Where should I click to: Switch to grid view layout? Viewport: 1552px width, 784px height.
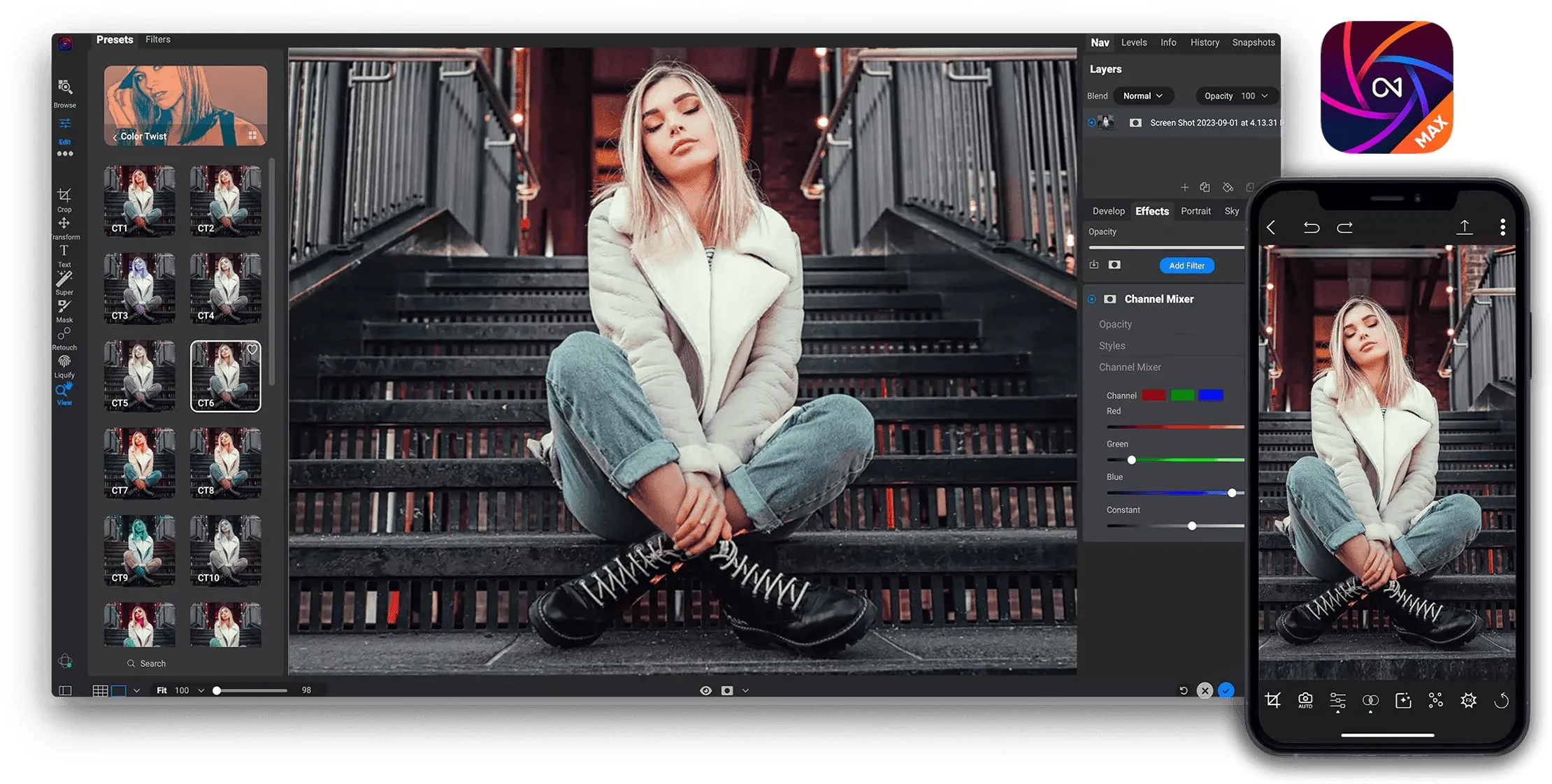pos(100,690)
